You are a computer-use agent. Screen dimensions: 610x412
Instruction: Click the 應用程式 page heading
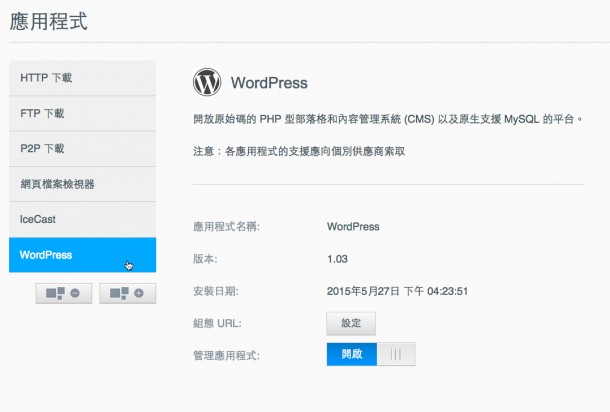coord(49,21)
